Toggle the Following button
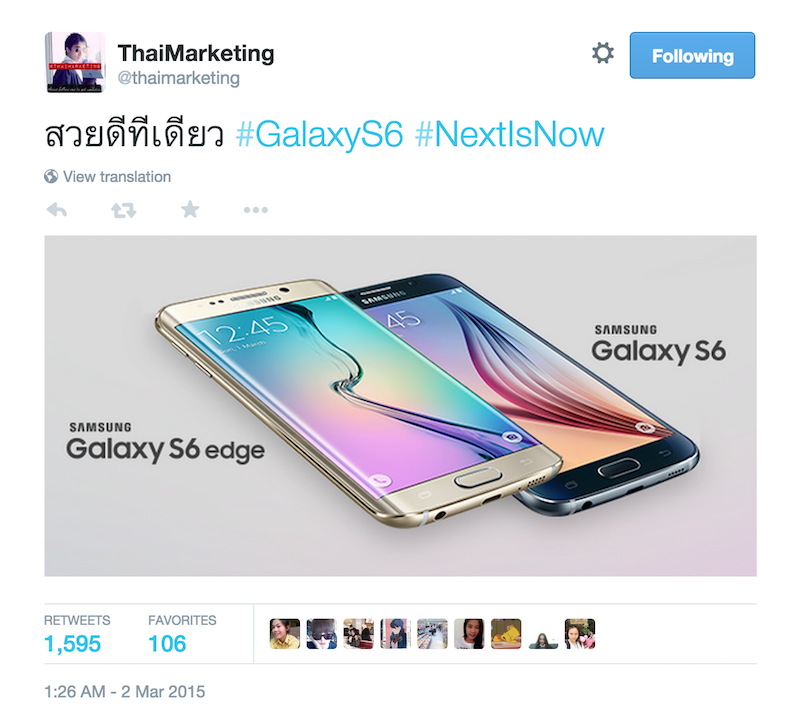Viewport: 800px width, 728px height. [x=692, y=56]
